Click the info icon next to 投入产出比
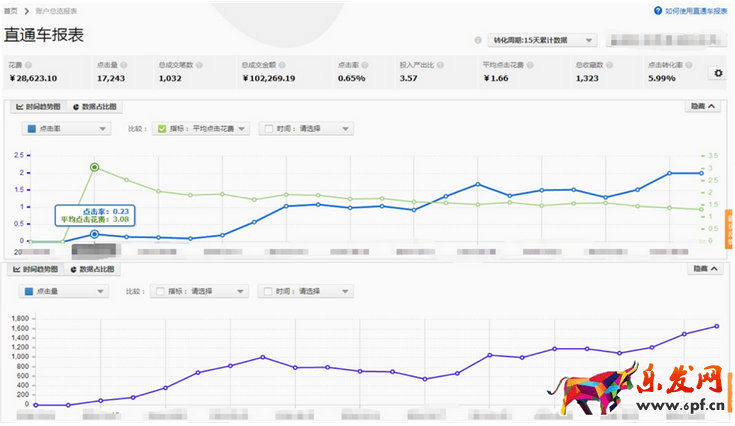 pos(439,64)
